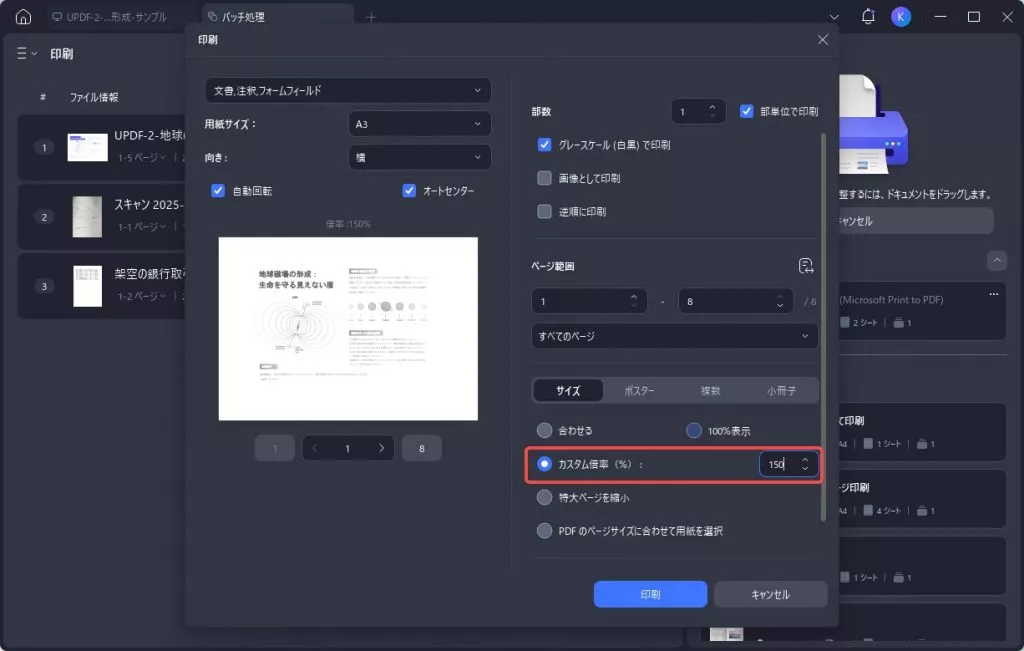1024x651 pixels.
Task: Disable the 自動回転 checkbox
Action: (217, 190)
